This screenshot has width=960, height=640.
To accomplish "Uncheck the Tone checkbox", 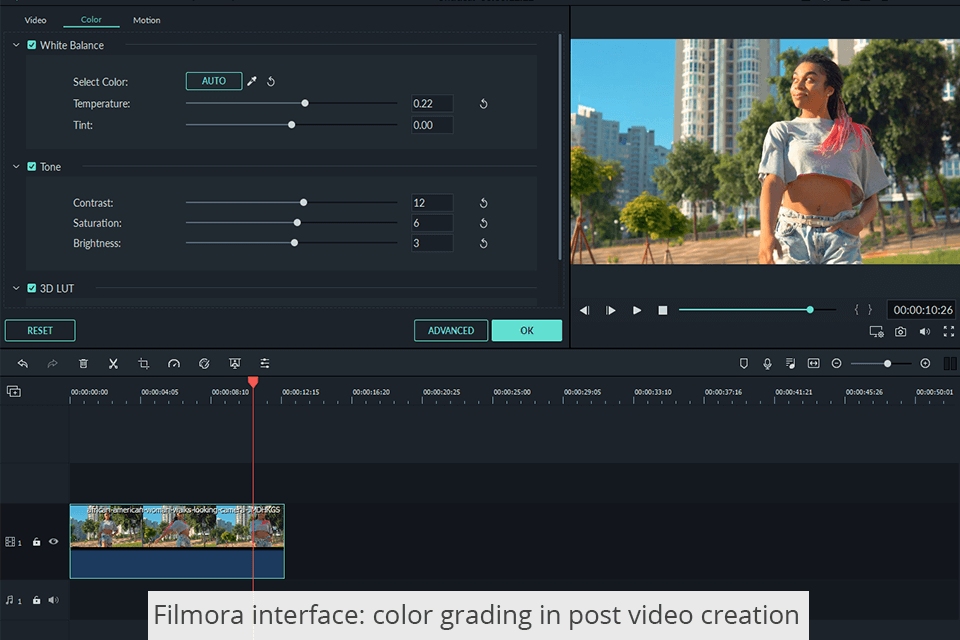I will coord(32,167).
